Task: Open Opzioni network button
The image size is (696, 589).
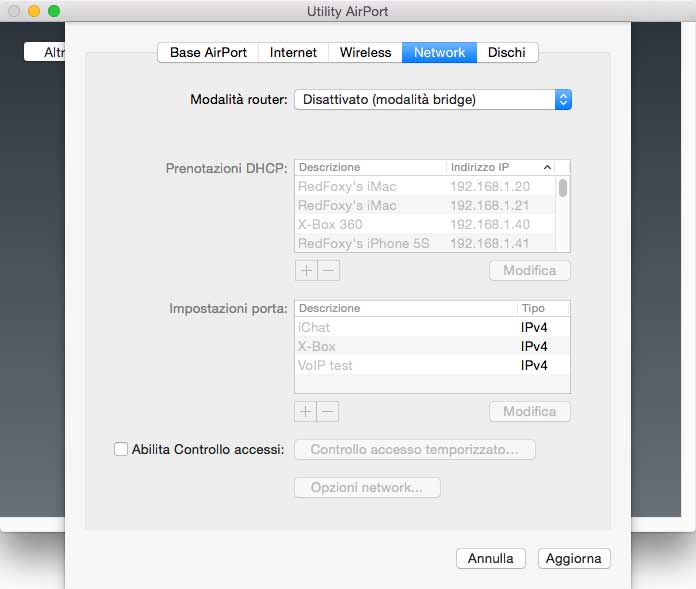Action: (x=367, y=487)
